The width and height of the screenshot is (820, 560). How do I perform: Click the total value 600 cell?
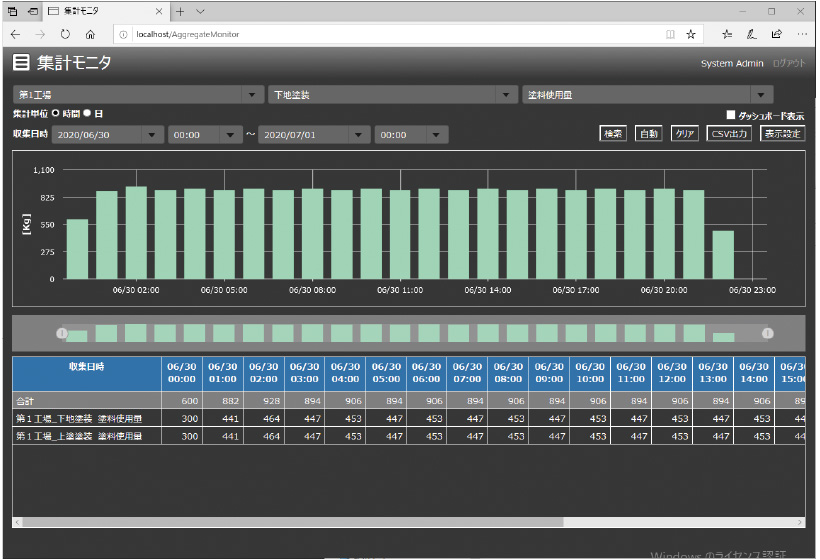click(181, 401)
